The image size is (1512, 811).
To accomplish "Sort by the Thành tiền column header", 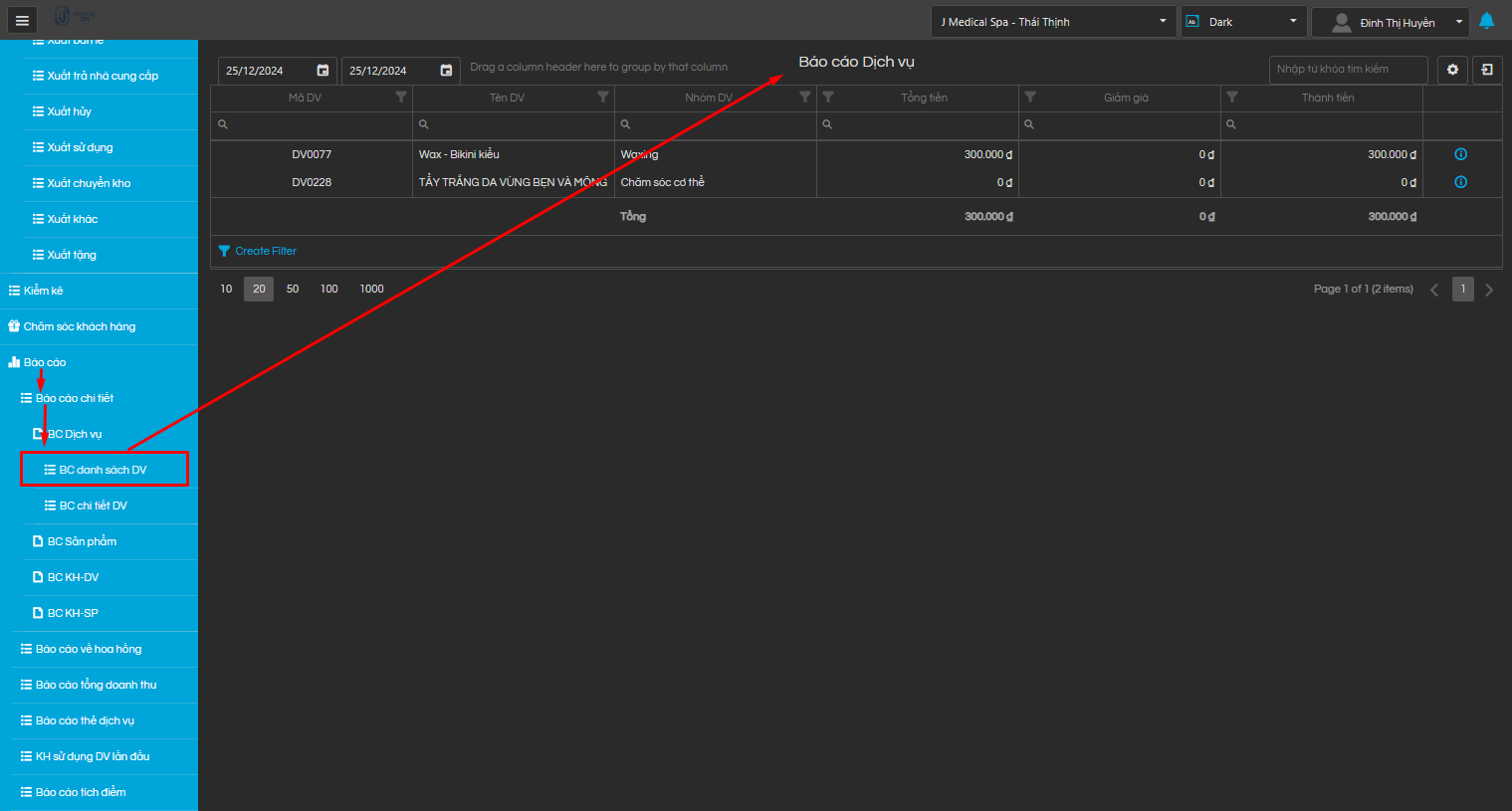I will click(1327, 98).
